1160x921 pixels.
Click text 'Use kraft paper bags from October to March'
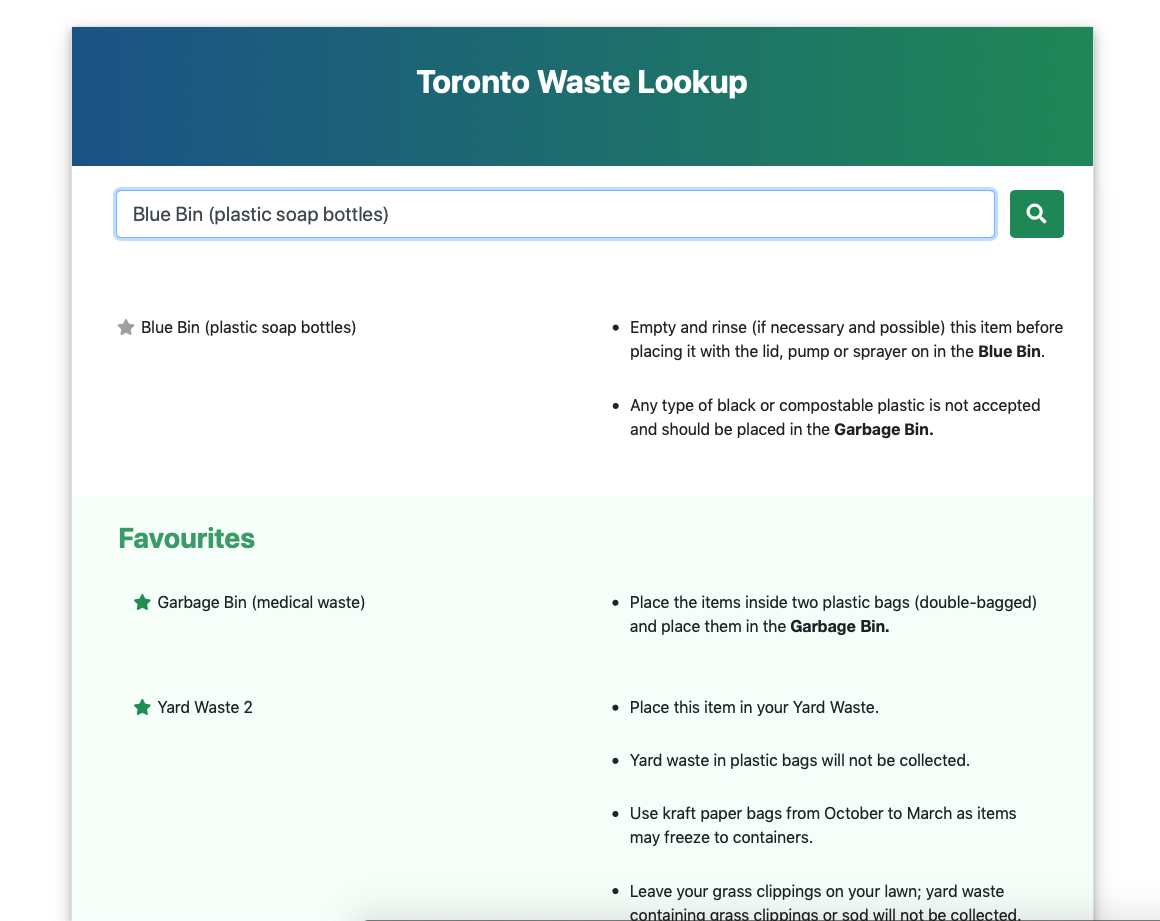(823, 826)
